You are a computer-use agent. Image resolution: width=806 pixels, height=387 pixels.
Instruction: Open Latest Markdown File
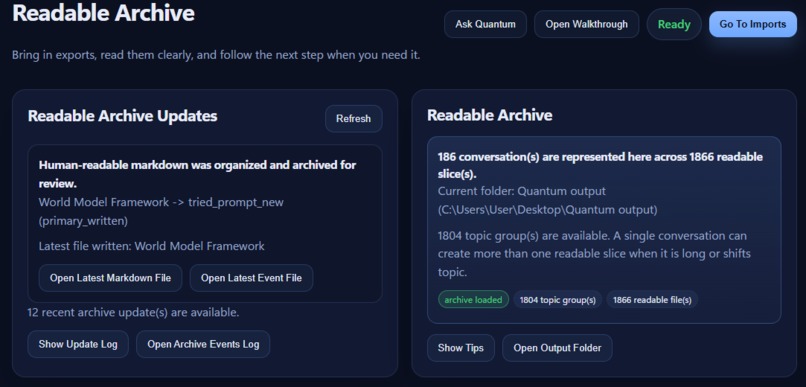tap(111, 278)
